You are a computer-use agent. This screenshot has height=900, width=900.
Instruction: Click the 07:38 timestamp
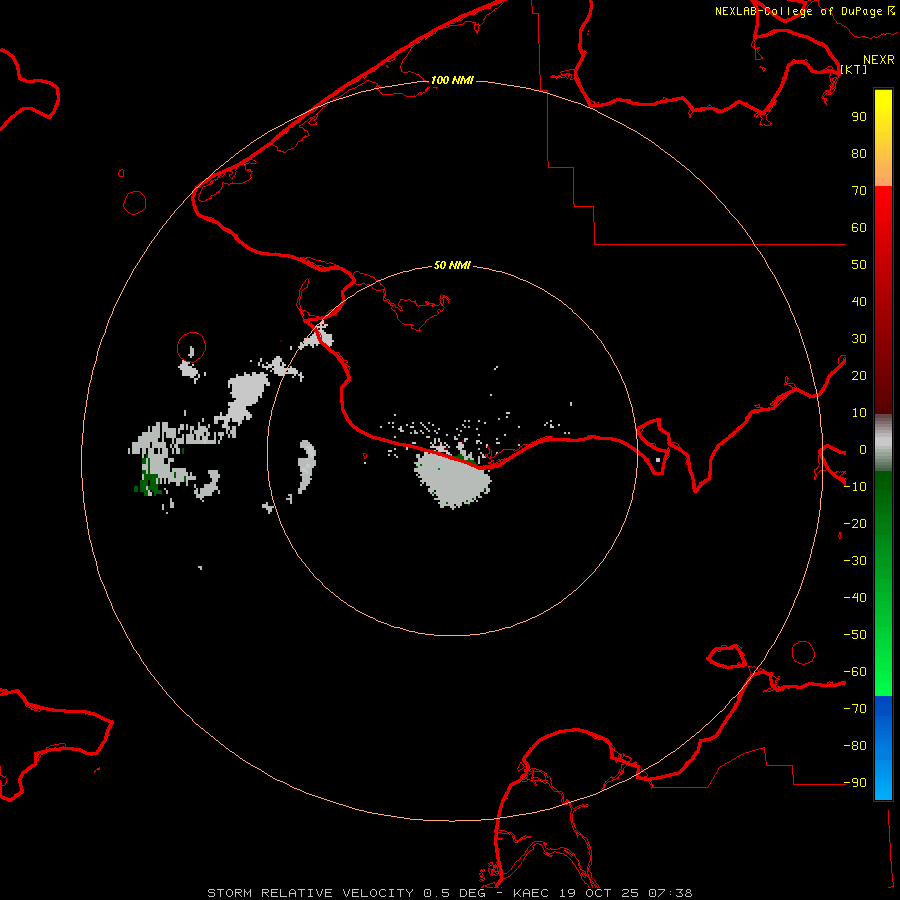tap(670, 893)
